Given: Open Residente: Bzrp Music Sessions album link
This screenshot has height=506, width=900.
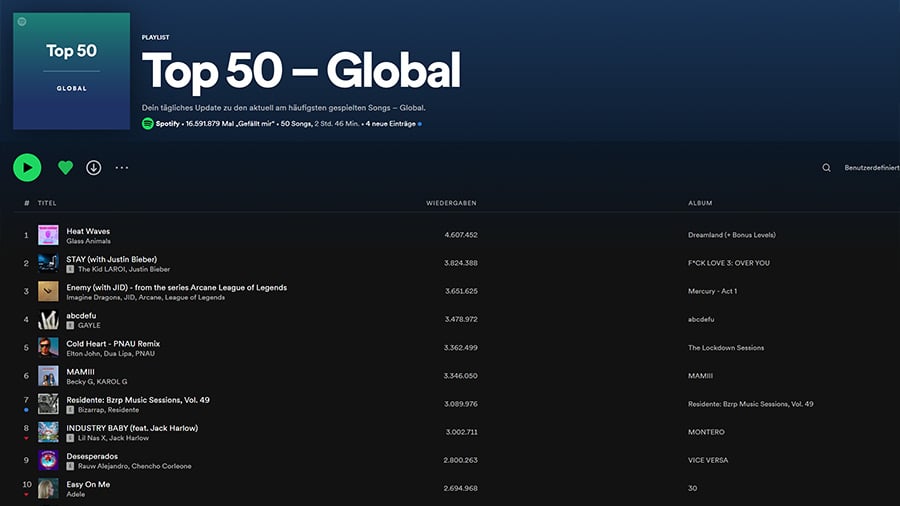Looking at the screenshot, I should pyautogui.click(x=751, y=404).
